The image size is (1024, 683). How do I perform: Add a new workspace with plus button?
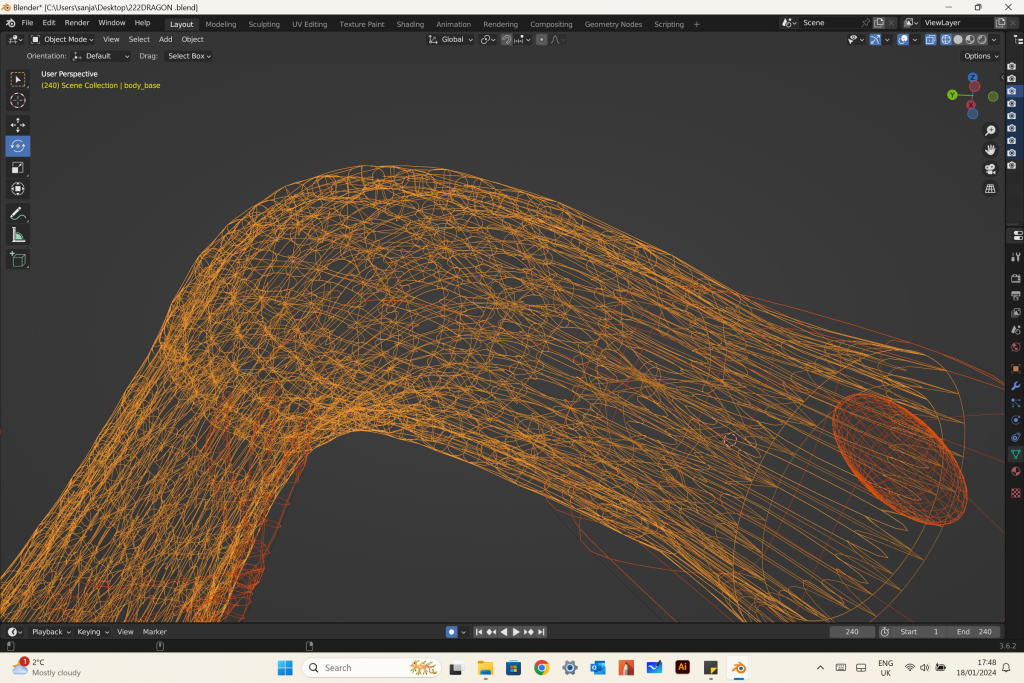(697, 24)
